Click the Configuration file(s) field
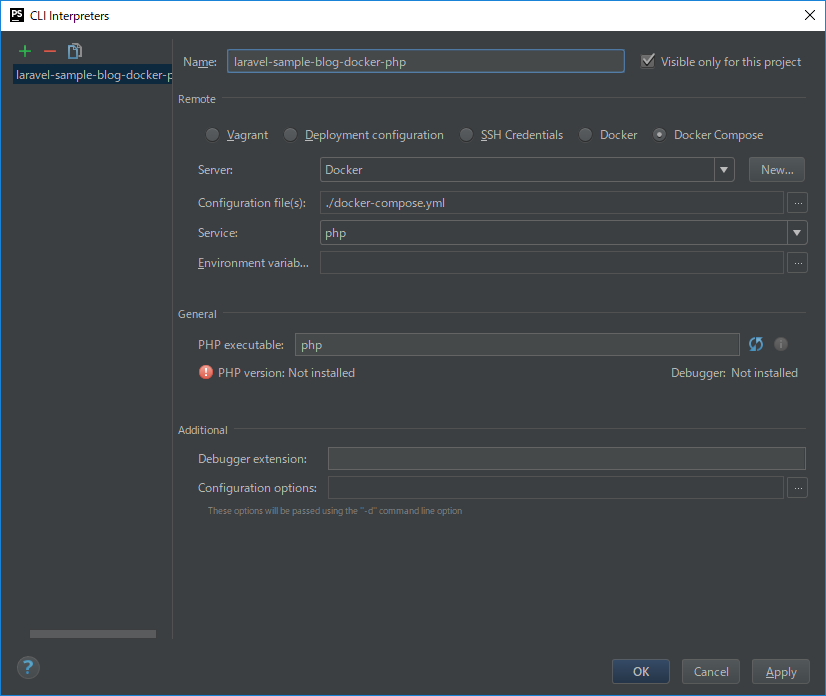Screen dimensions: 826x696 click(552, 203)
